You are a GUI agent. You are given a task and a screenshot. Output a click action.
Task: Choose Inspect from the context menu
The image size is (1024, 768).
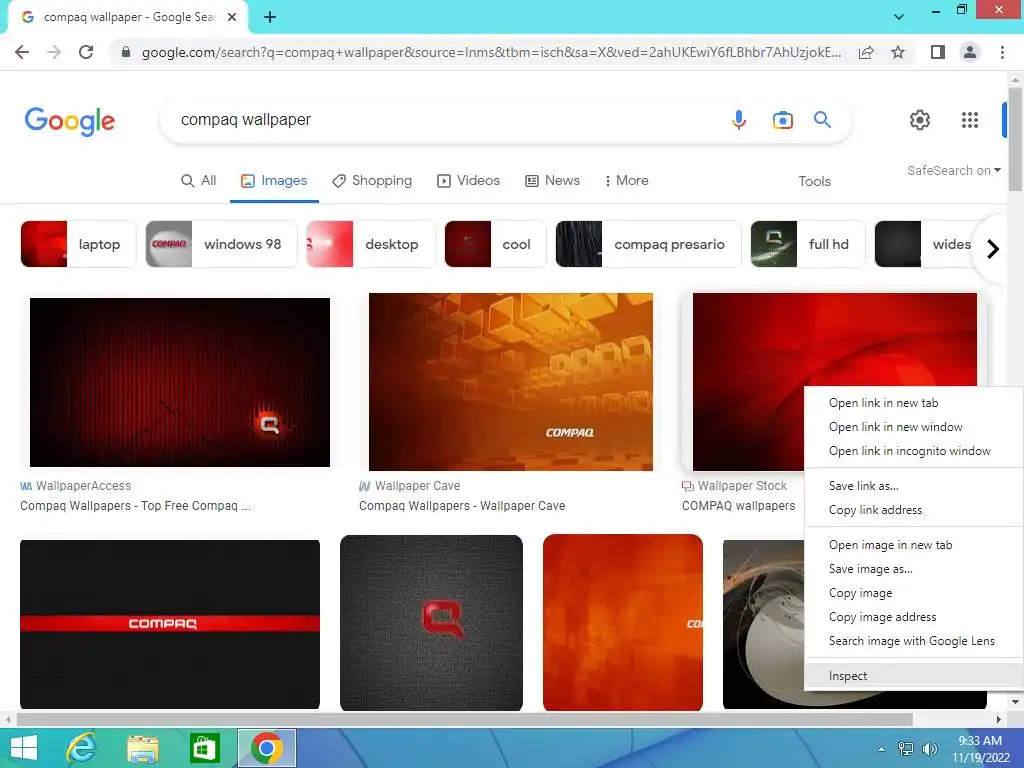914,676
